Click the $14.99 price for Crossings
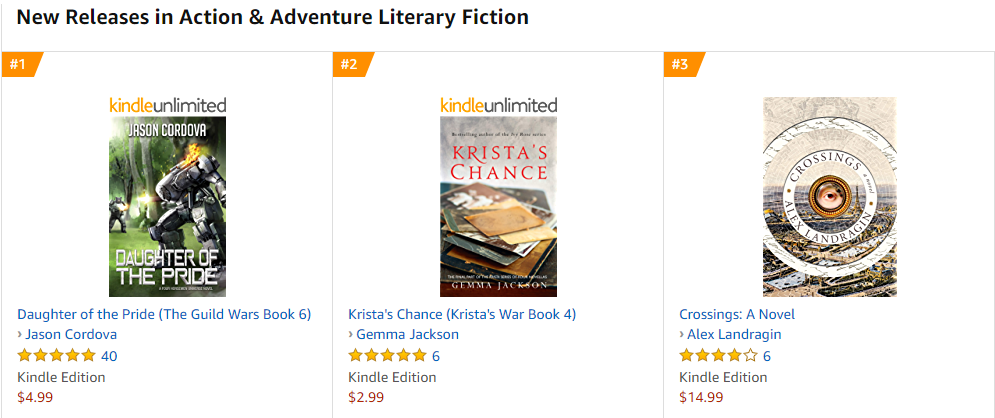Screen dimensions: 995x418 [x=701, y=397]
